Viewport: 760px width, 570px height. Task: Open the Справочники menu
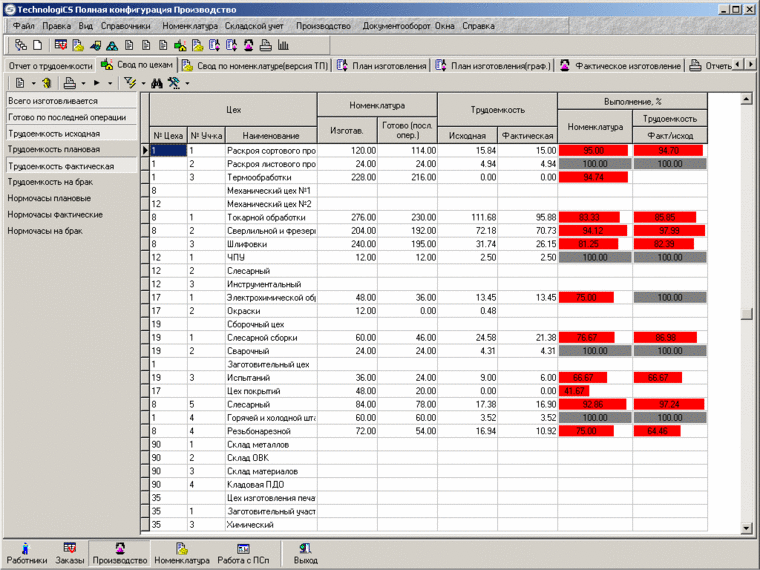pos(126,26)
